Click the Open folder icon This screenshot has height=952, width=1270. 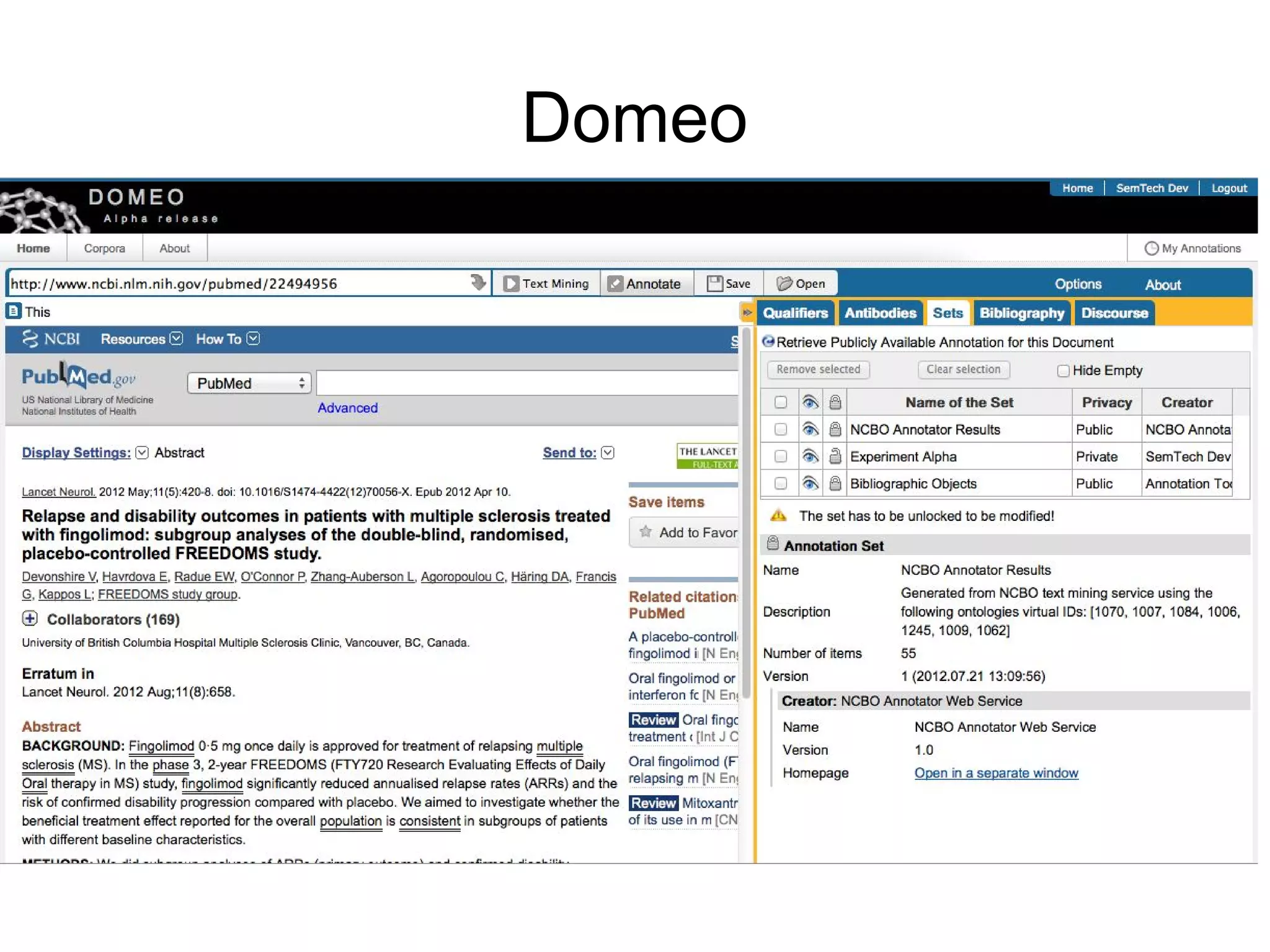[x=784, y=283]
